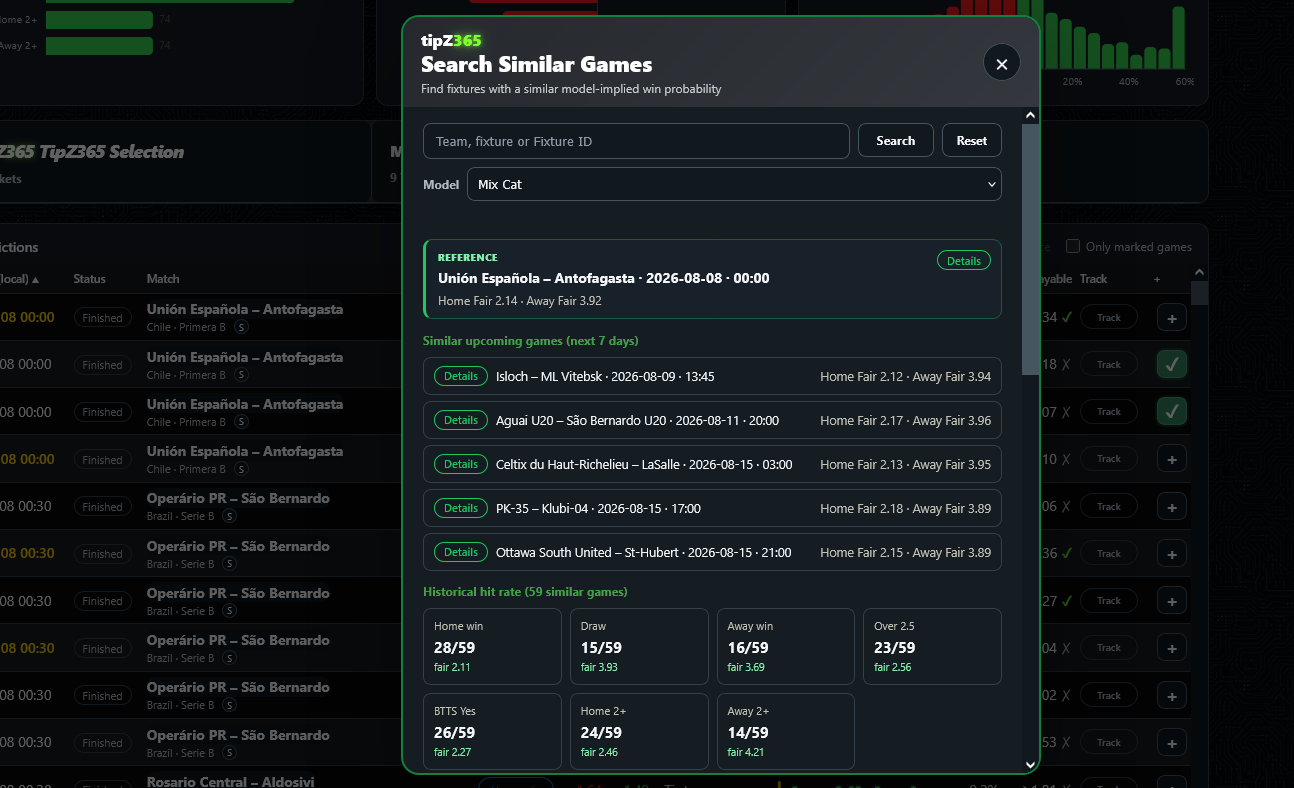
Task: Open Details for Ottawa South United – St-Hubert
Action: (x=461, y=552)
